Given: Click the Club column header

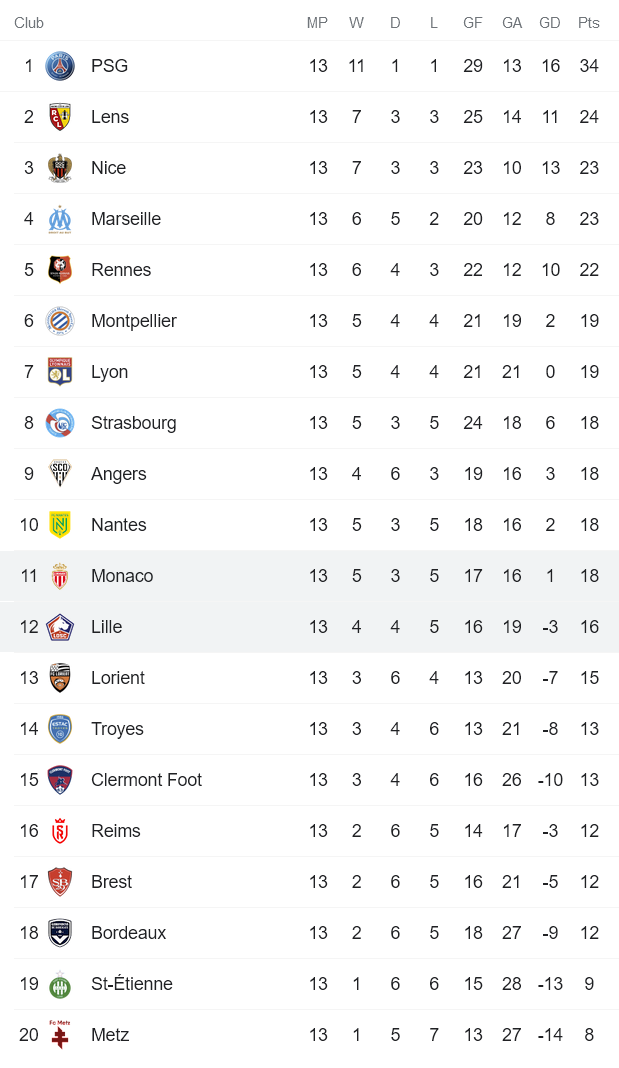Looking at the screenshot, I should tap(29, 23).
